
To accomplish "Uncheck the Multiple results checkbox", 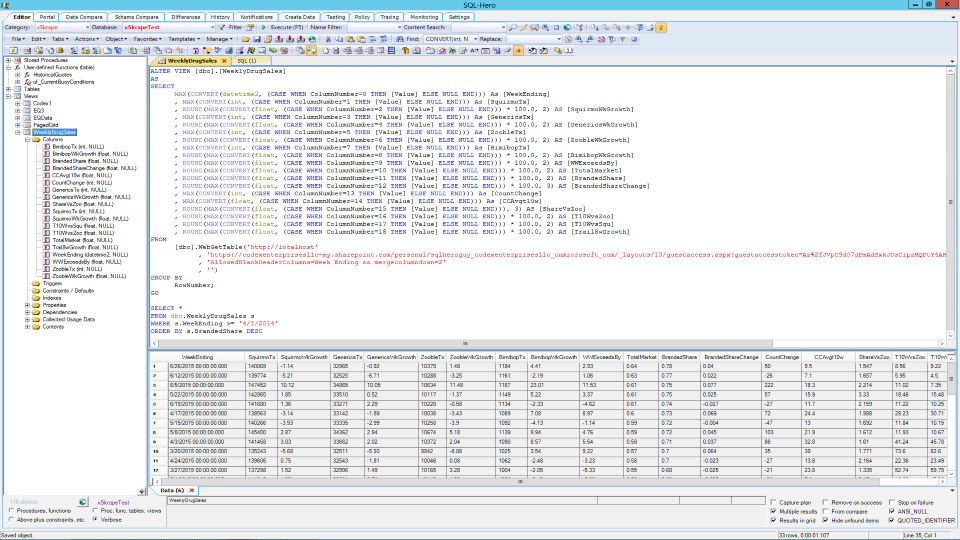I will [x=773, y=511].
